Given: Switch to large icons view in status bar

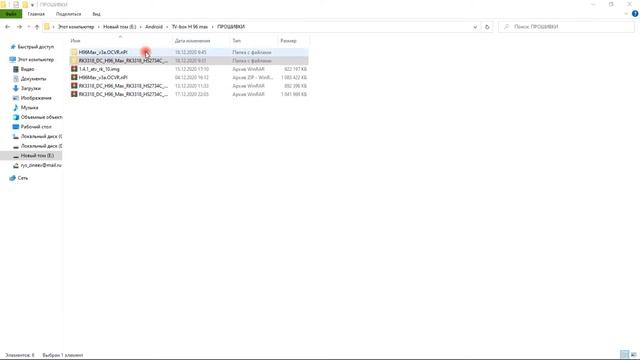Looking at the screenshot, I should 633,354.
